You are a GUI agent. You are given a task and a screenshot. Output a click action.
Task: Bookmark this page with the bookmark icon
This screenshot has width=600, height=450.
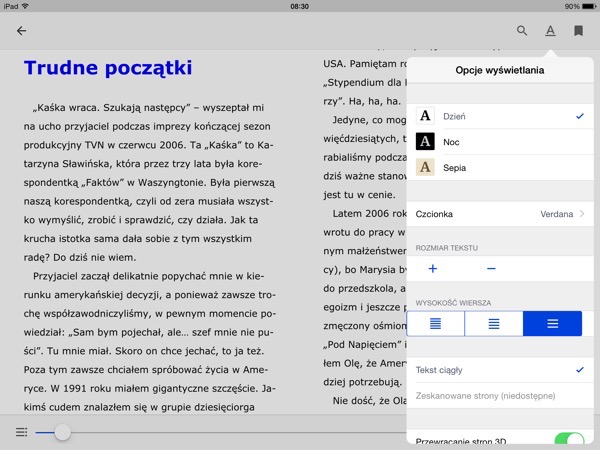pyautogui.click(x=579, y=31)
